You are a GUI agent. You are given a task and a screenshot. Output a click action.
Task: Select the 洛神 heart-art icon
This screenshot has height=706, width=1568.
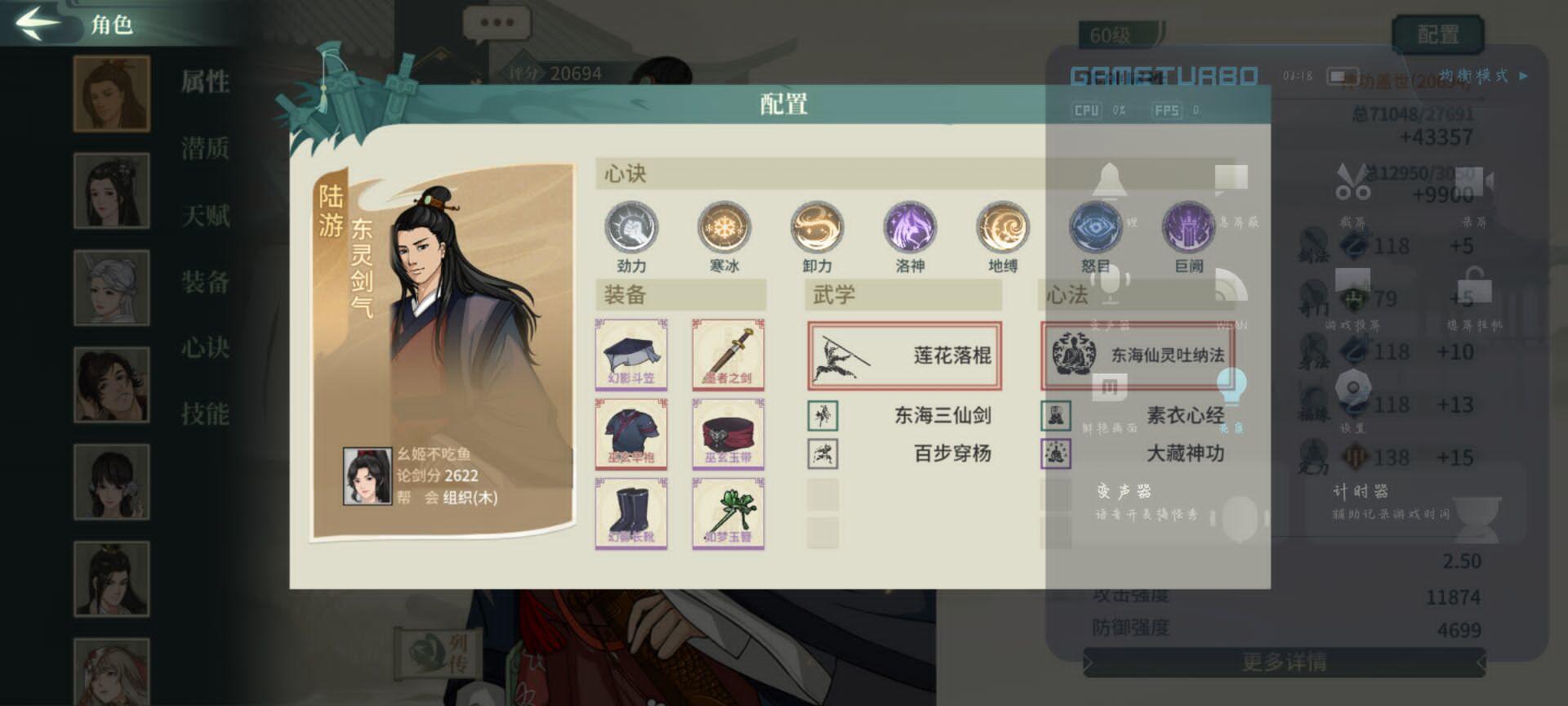(910, 228)
